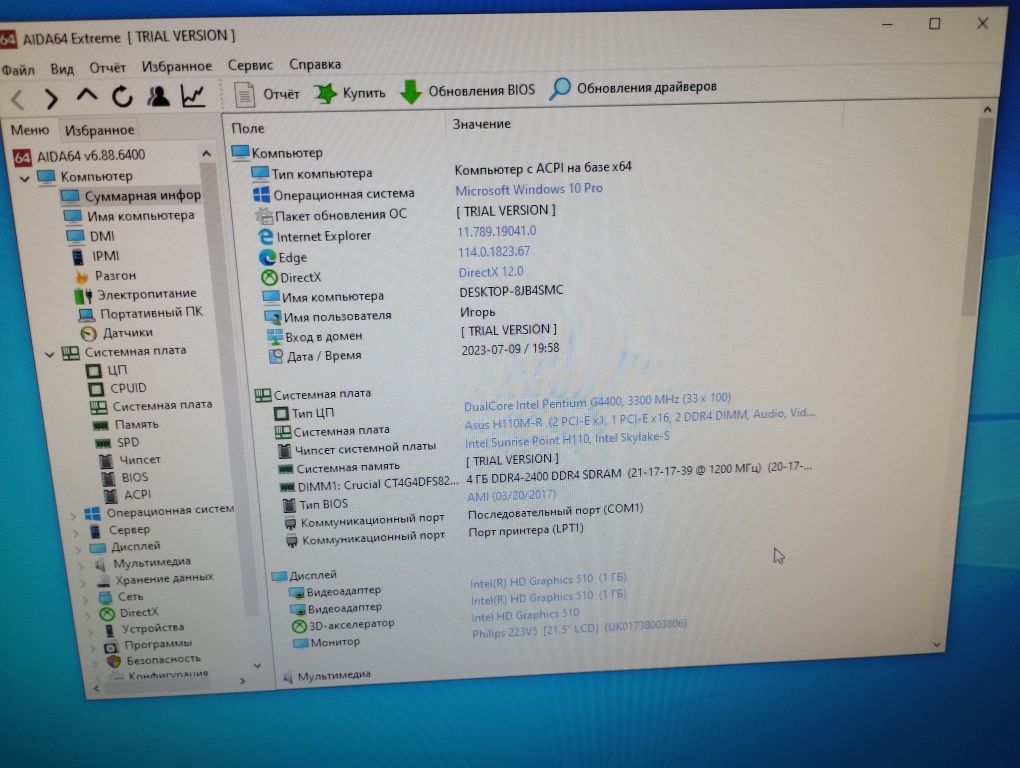Refresh with the circular arrow icon
Viewport: 1020px width, 768px height.
[122, 97]
